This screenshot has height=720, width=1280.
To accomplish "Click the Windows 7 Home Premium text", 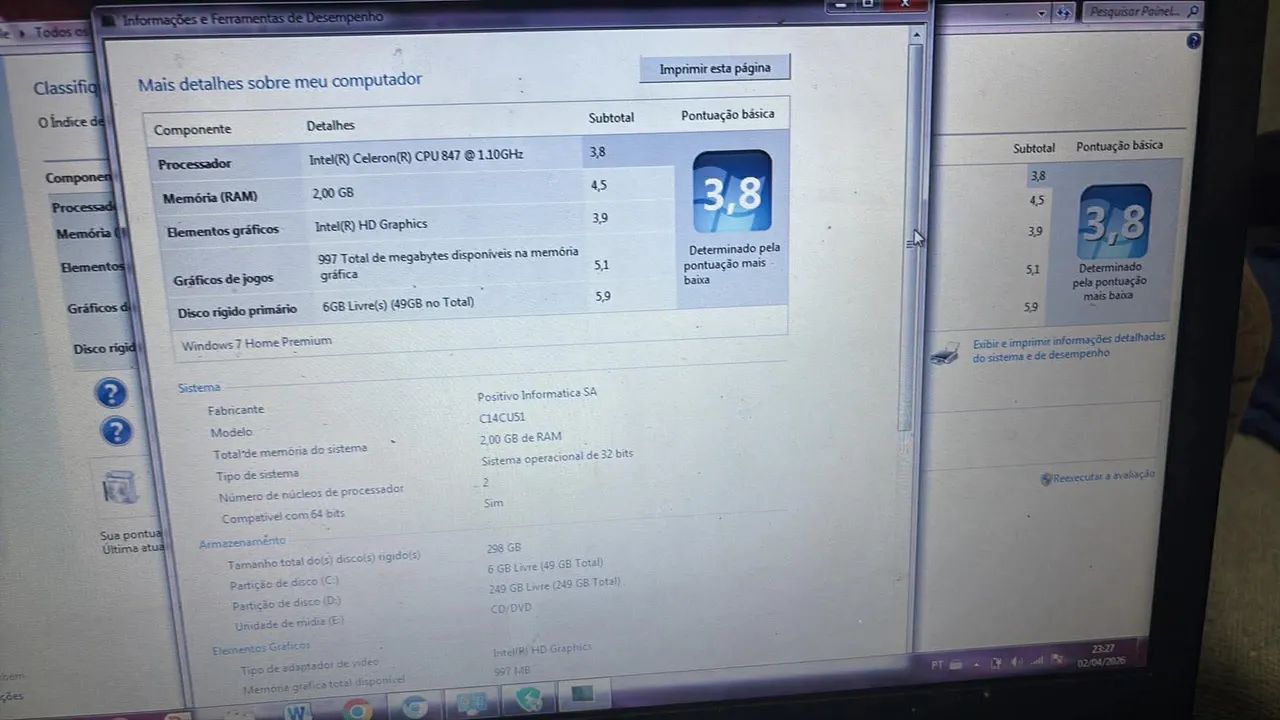I will 256,342.
